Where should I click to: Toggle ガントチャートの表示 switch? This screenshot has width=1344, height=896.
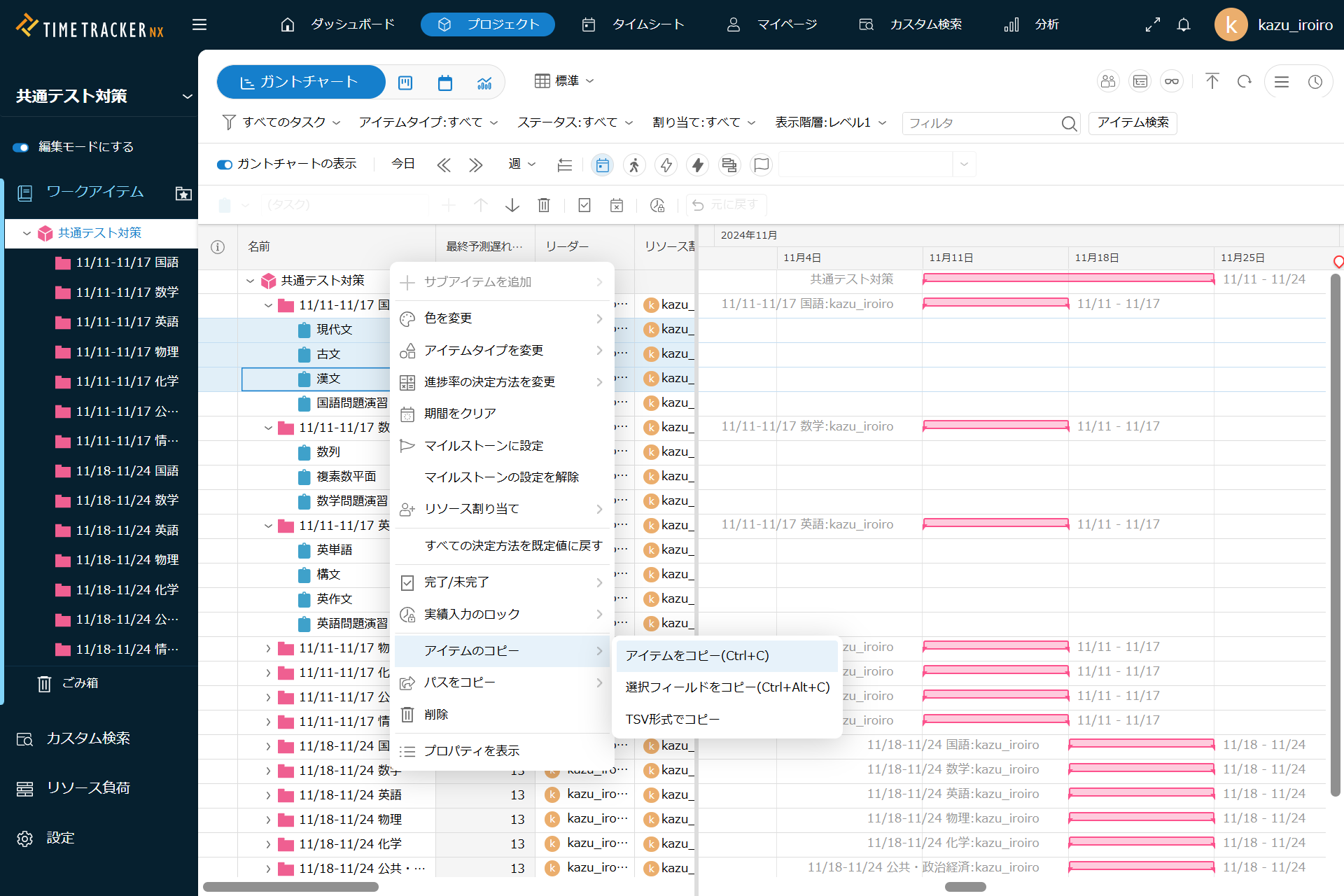click(x=225, y=164)
